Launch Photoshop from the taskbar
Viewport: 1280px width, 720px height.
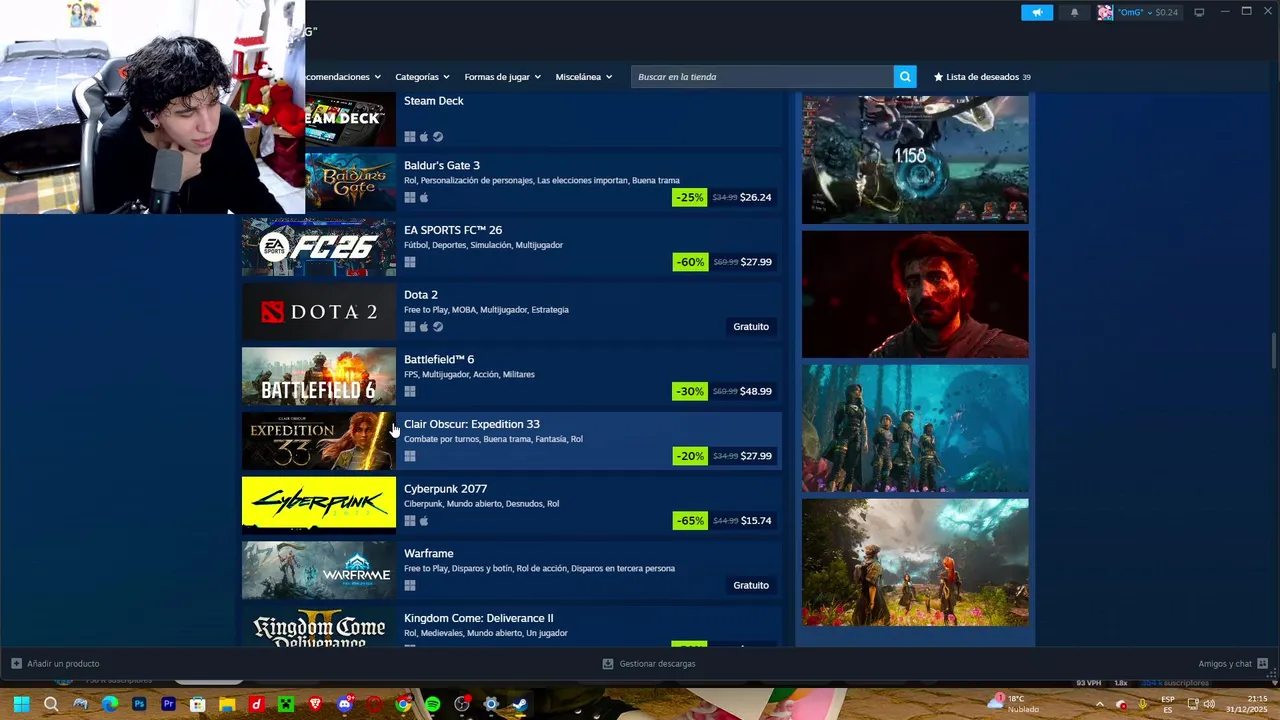[139, 704]
